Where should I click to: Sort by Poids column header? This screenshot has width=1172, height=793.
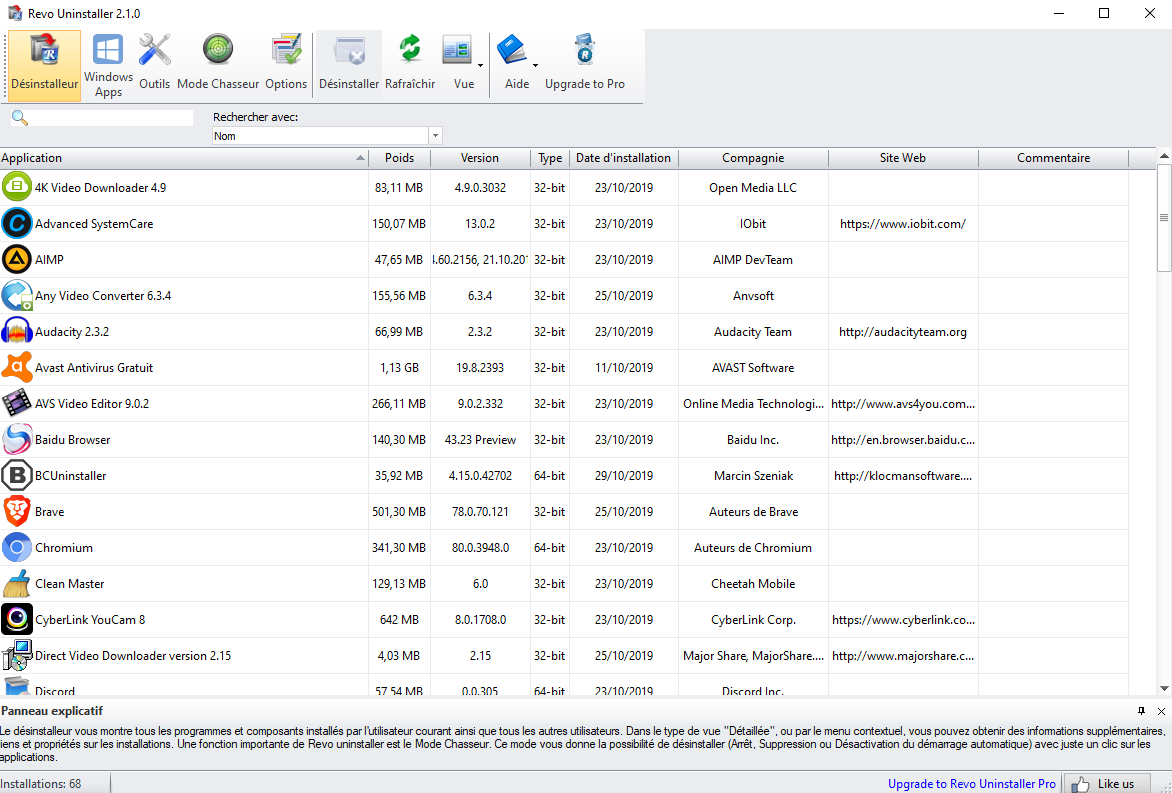coord(399,158)
